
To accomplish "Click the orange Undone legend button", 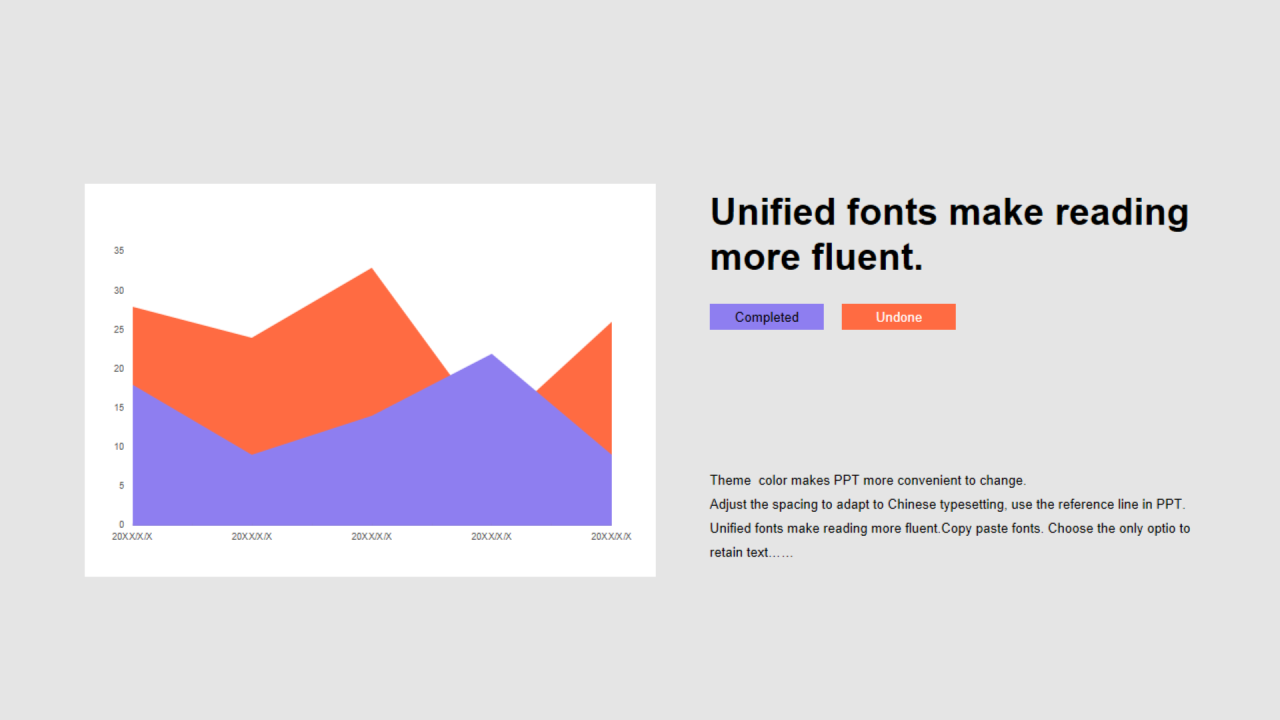I will (898, 317).
